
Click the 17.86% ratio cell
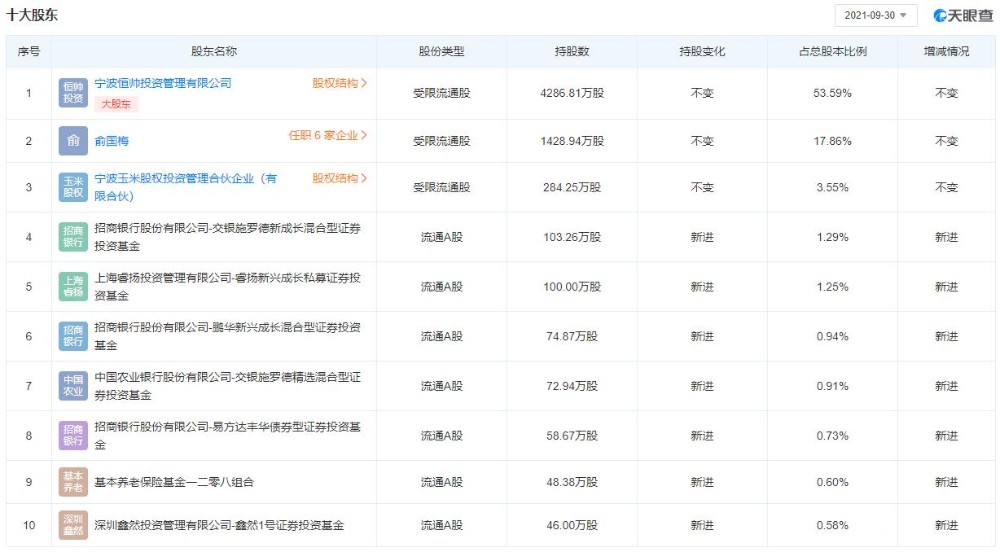832,141
